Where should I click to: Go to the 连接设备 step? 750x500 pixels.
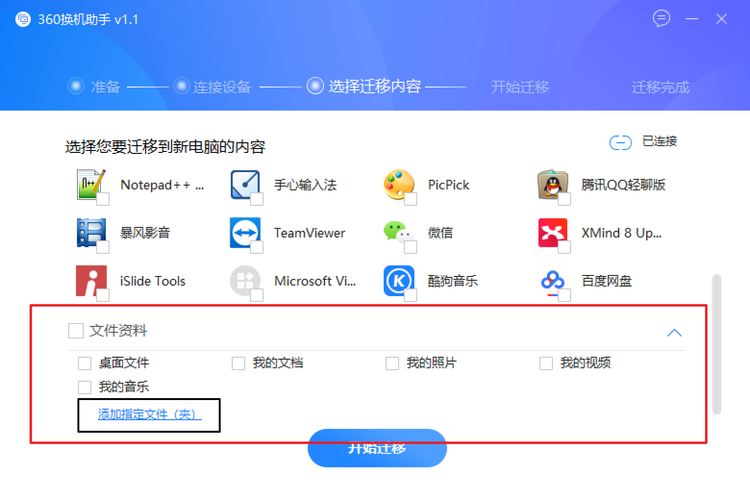pos(212,87)
